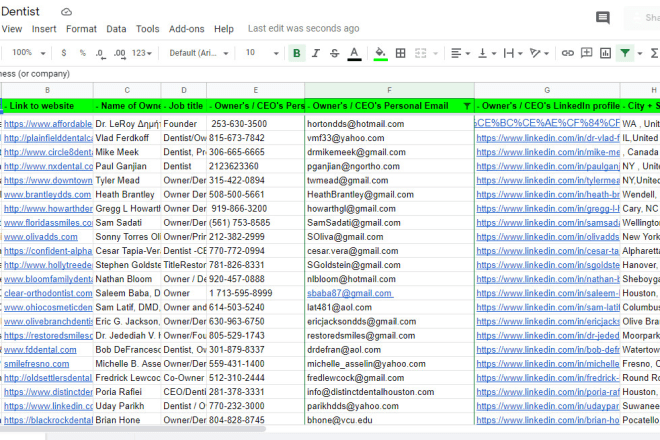The image size is (660, 440).
Task: Click the text color button
Action: 354,53
